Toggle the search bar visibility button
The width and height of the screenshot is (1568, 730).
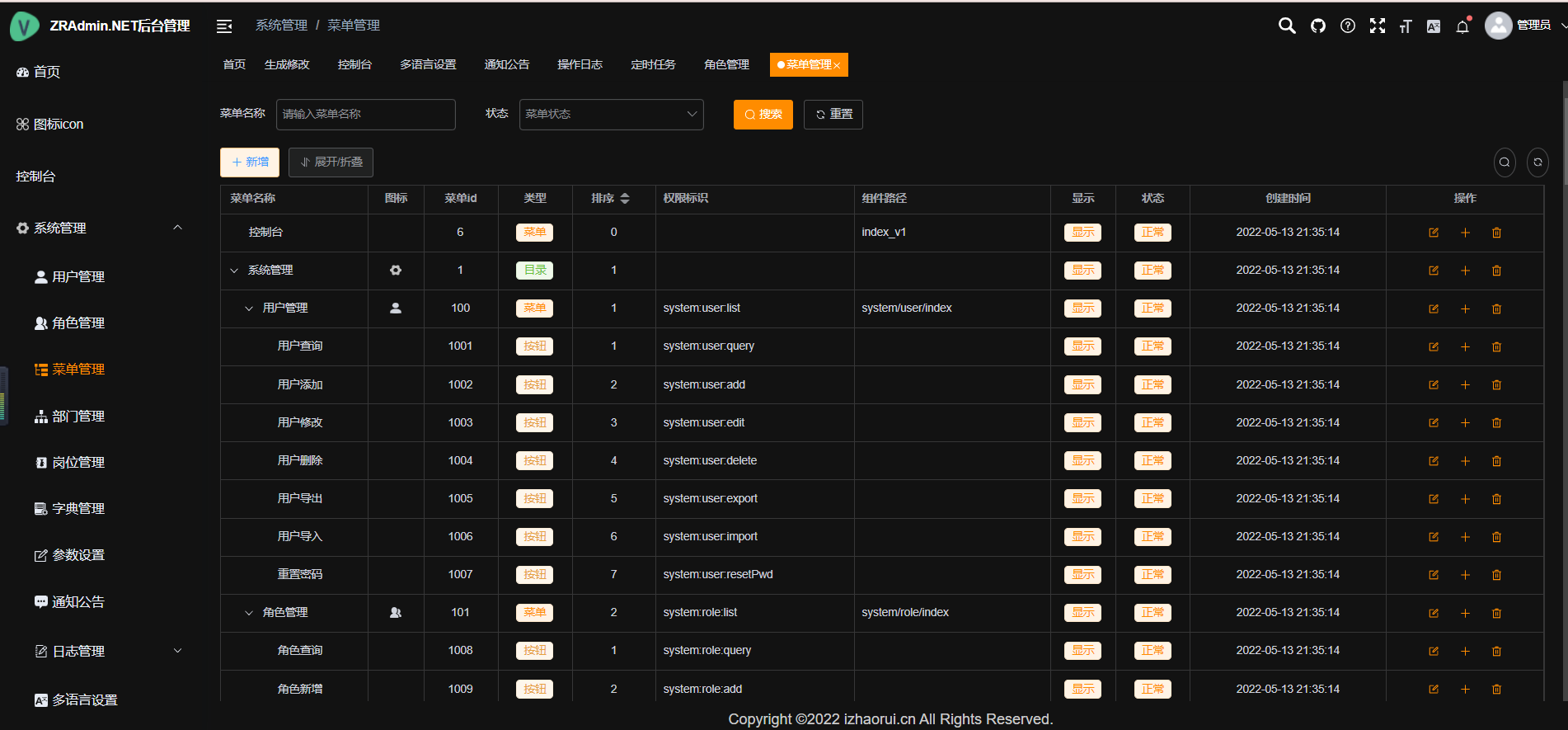[1505, 162]
